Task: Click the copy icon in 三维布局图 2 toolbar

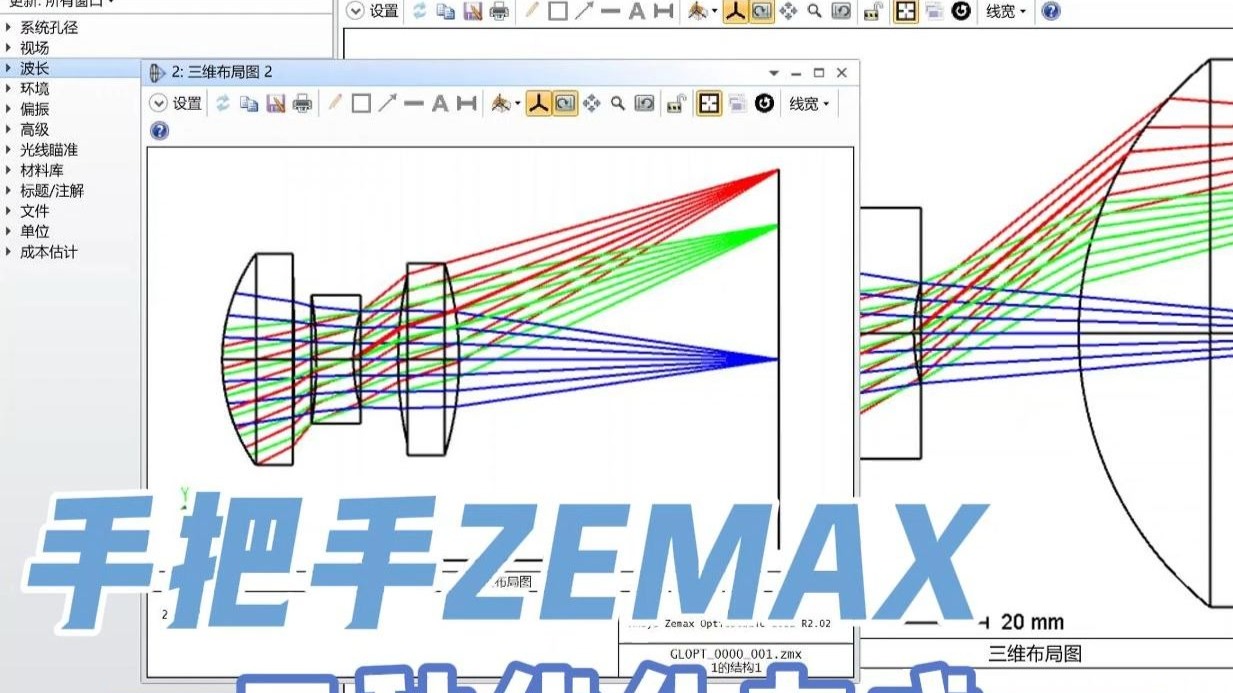Action: 249,103
